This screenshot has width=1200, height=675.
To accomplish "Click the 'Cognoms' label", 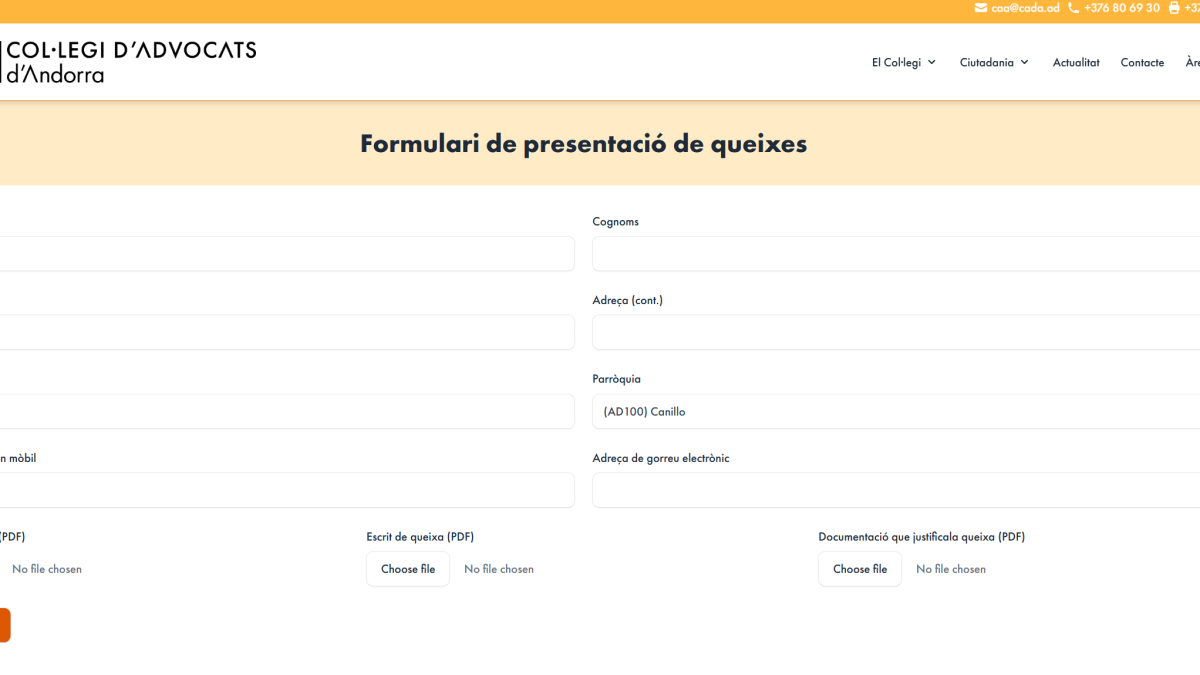I will click(x=615, y=222).
